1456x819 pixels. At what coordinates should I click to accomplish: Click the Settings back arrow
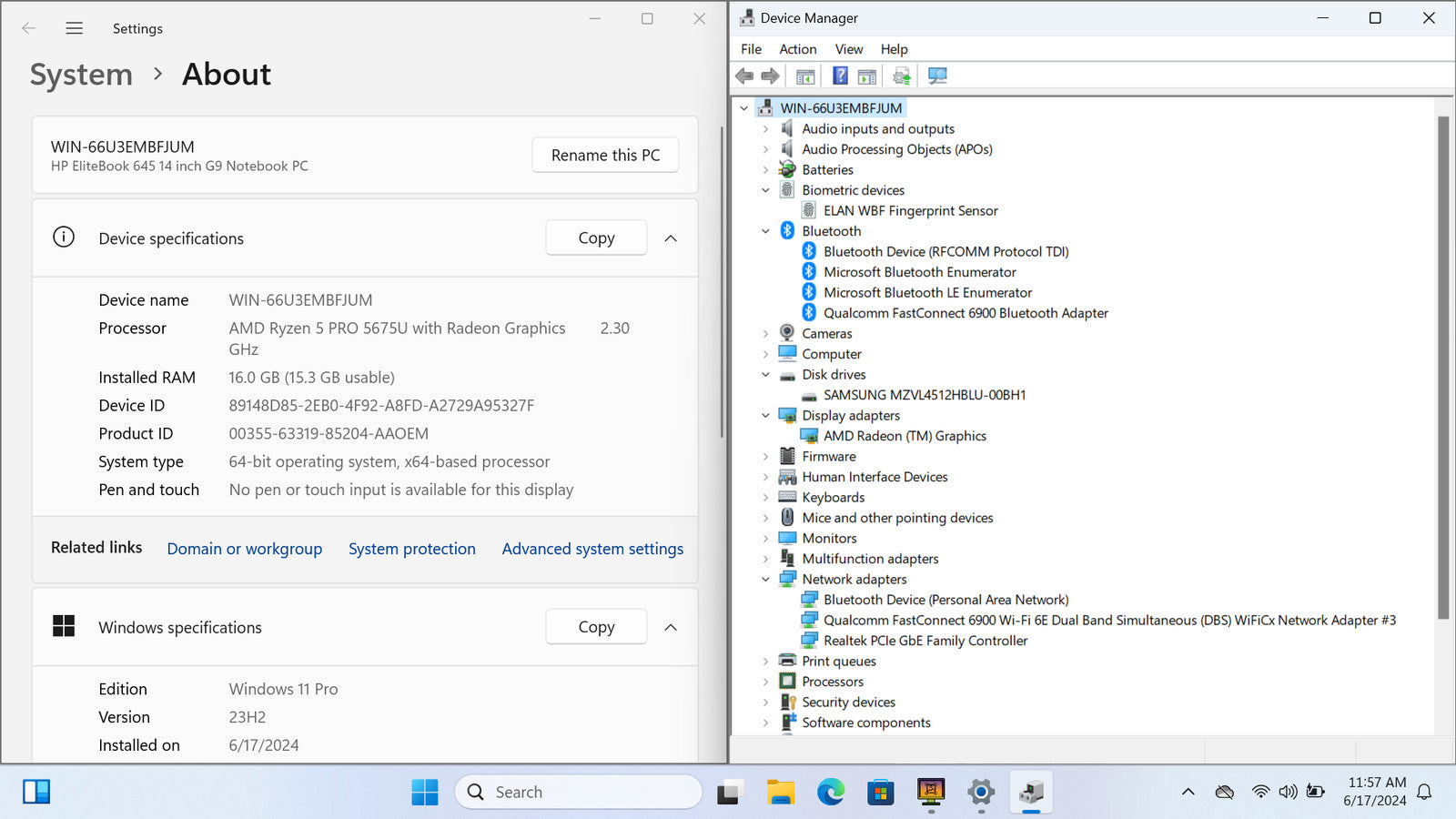coord(29,28)
